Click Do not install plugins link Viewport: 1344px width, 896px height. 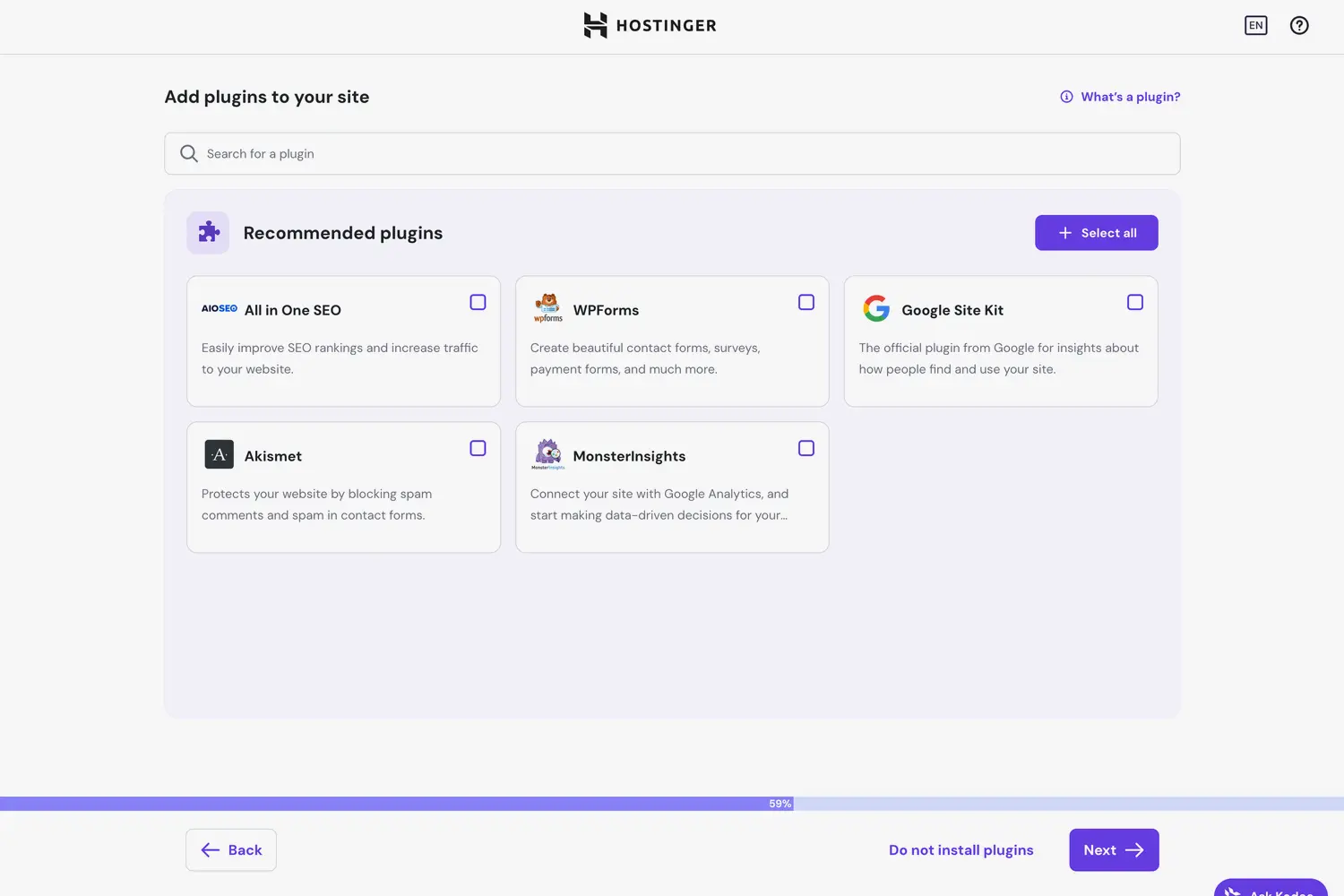pyautogui.click(x=961, y=849)
